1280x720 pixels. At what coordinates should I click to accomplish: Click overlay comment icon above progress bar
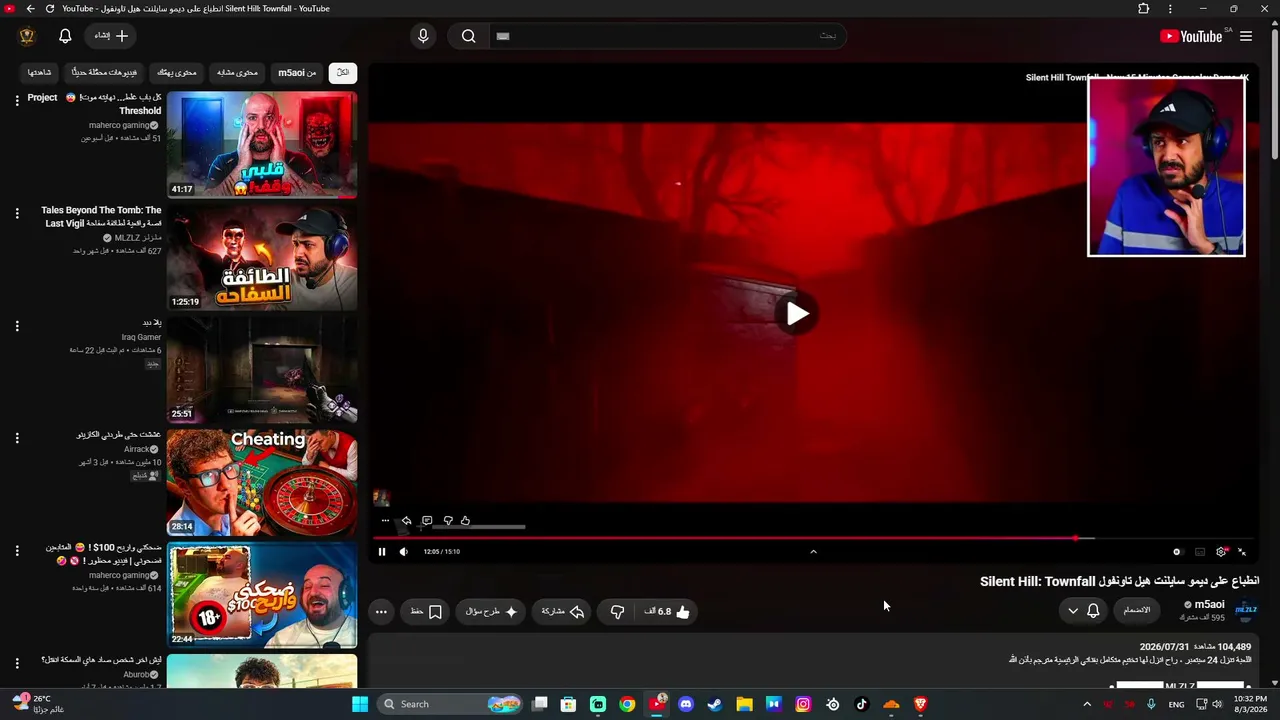tap(427, 521)
